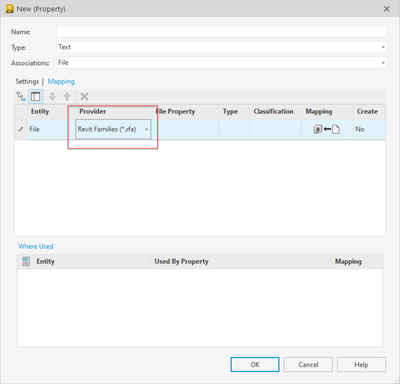This screenshot has width=400, height=384.
Task: Click the Mapping column header in the upper grid
Action: click(x=327, y=111)
